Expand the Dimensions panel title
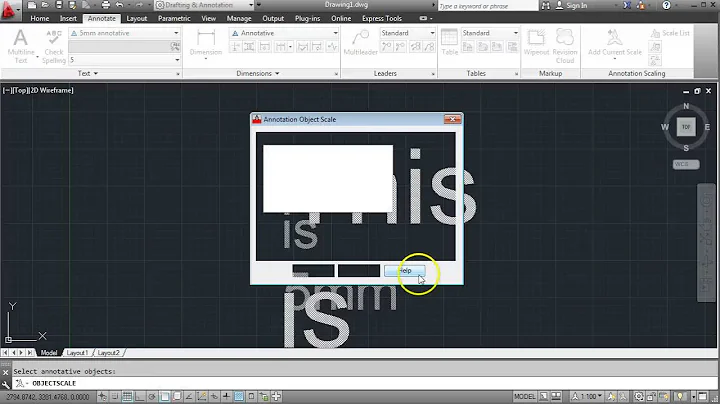This screenshot has height=404, width=720. tap(258, 73)
